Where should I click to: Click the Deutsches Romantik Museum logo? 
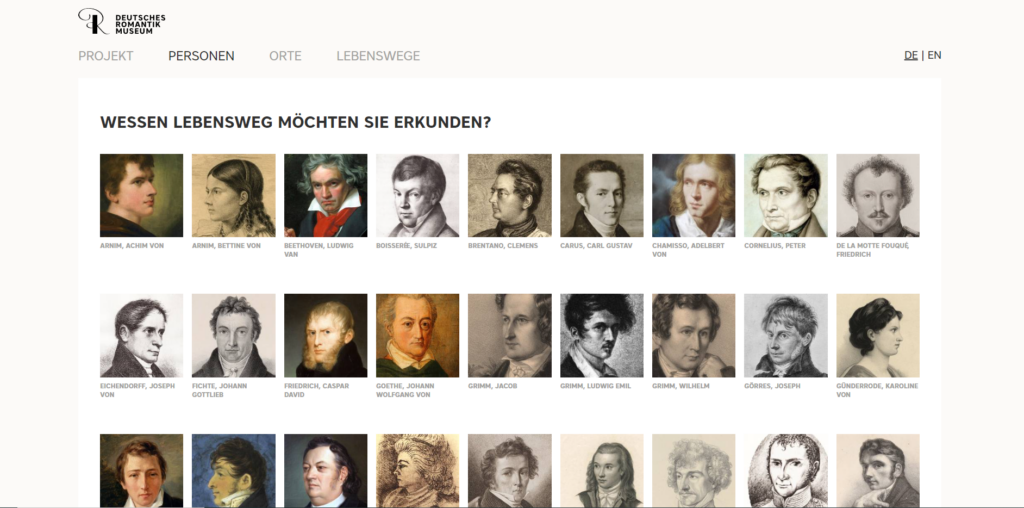tap(121, 22)
